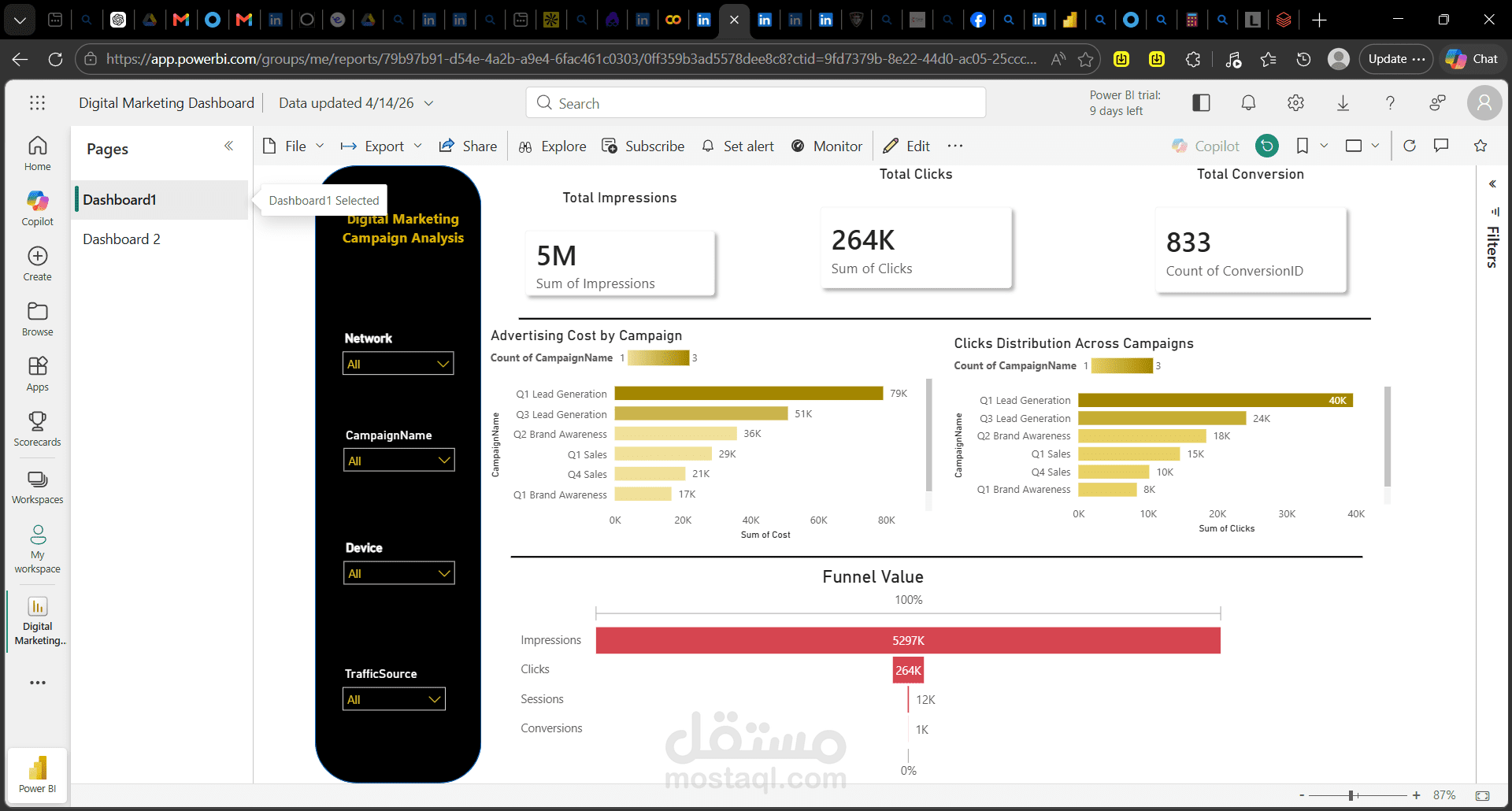This screenshot has height=811, width=1512.
Task: Click the browser address bar URL
Action: (571, 59)
